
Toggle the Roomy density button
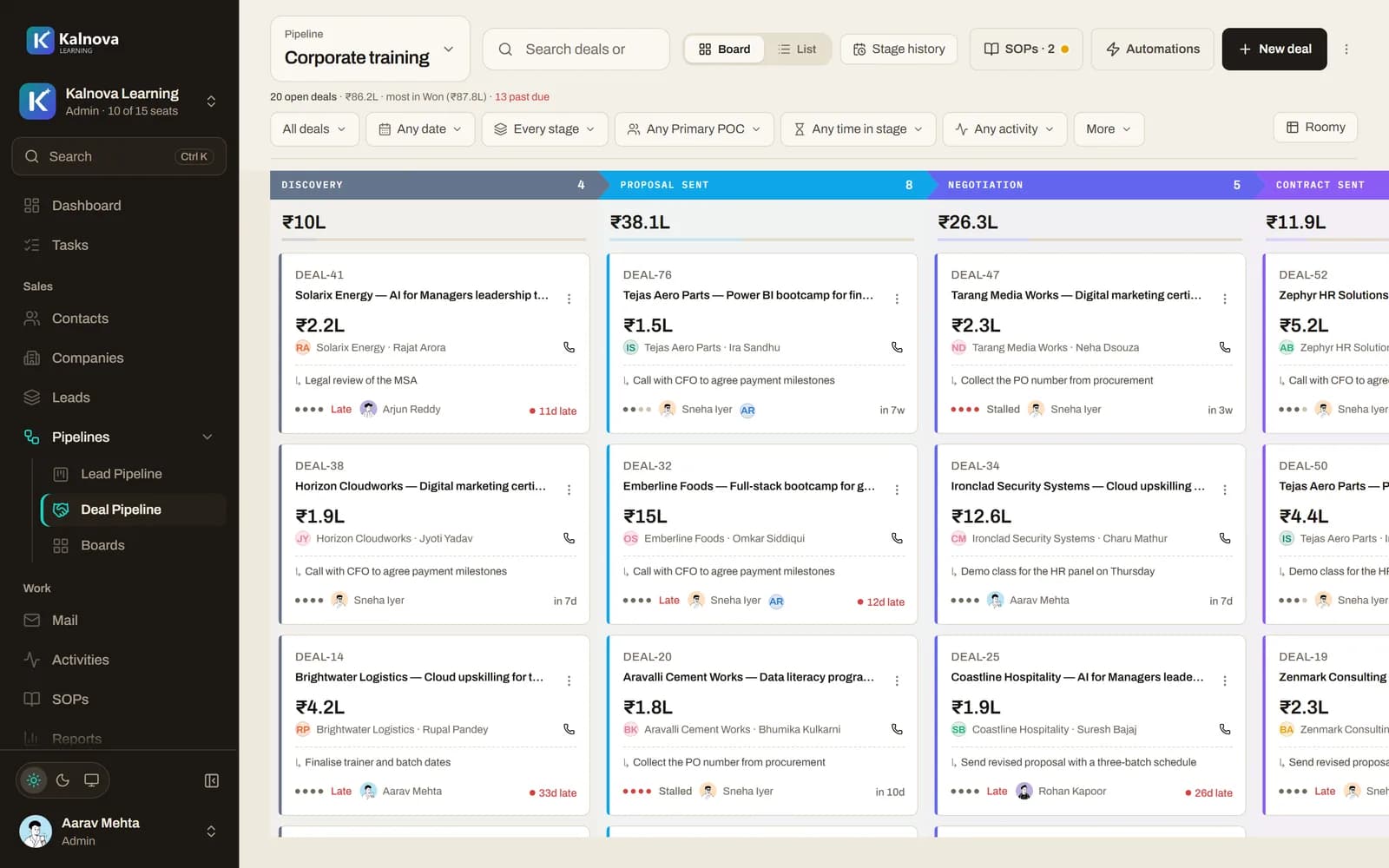1315,128
